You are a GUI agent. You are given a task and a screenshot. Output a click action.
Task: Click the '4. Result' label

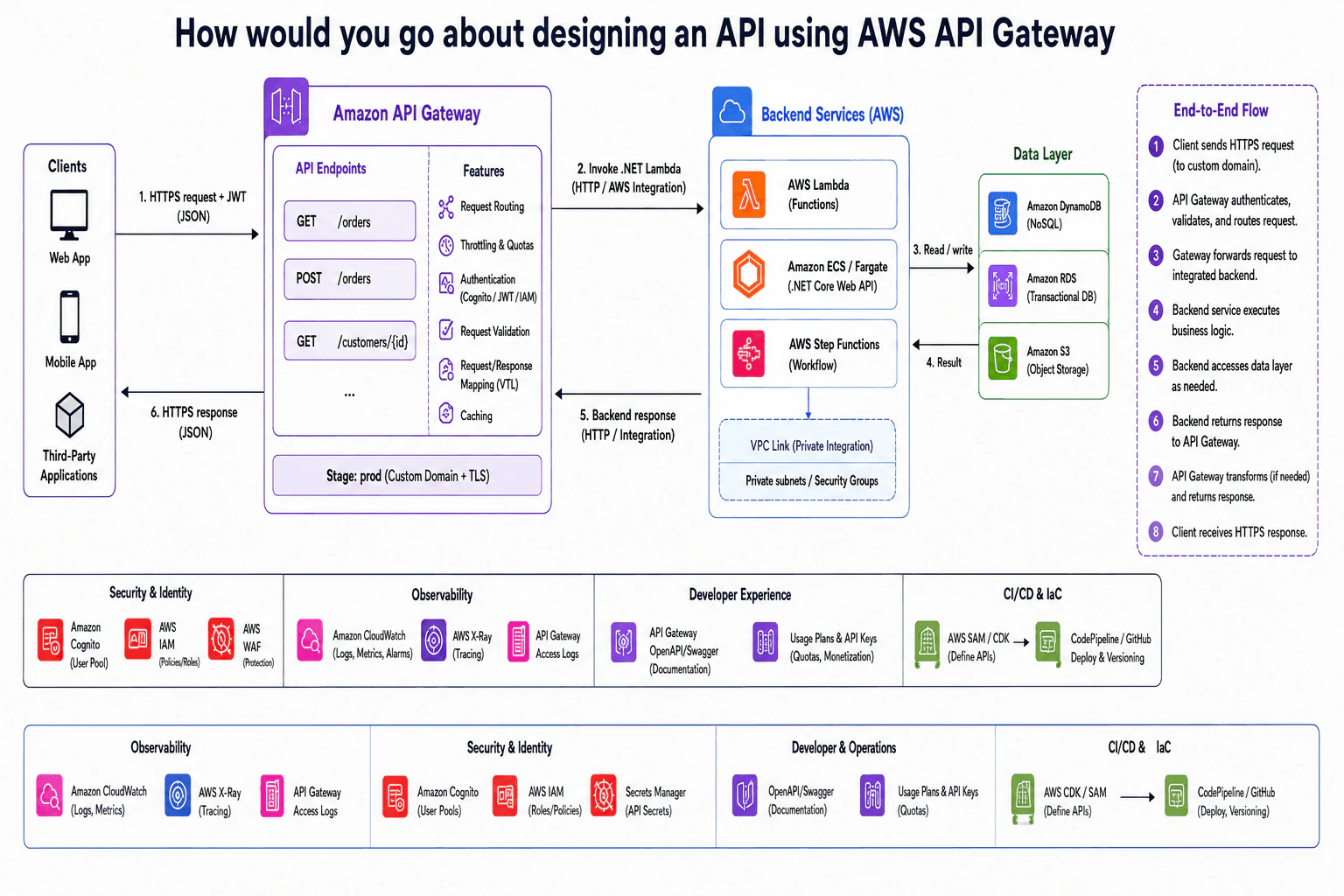[943, 362]
